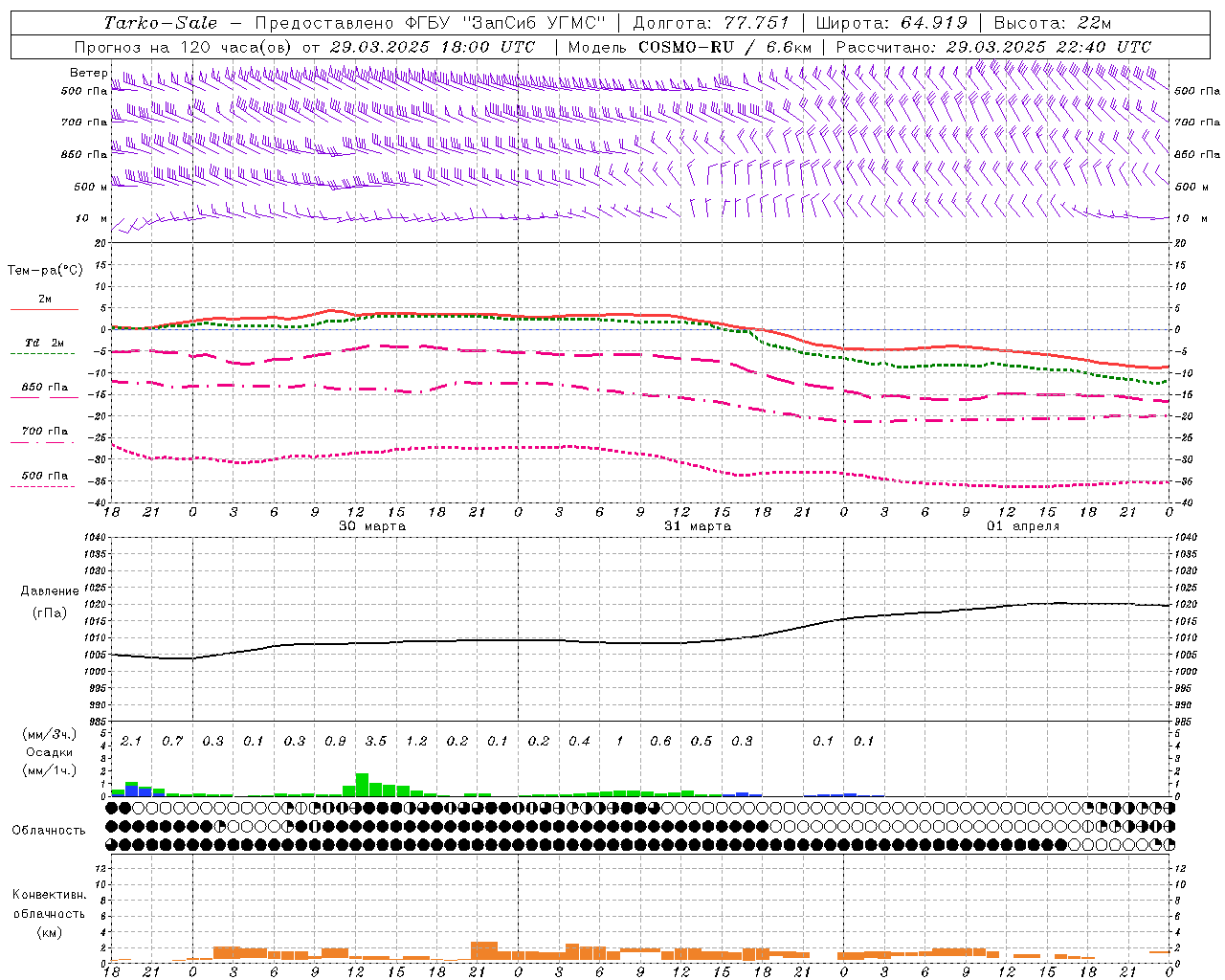Click the 'Облачность' cloud cover label
Screen dimensions: 1225x980
click(49, 831)
